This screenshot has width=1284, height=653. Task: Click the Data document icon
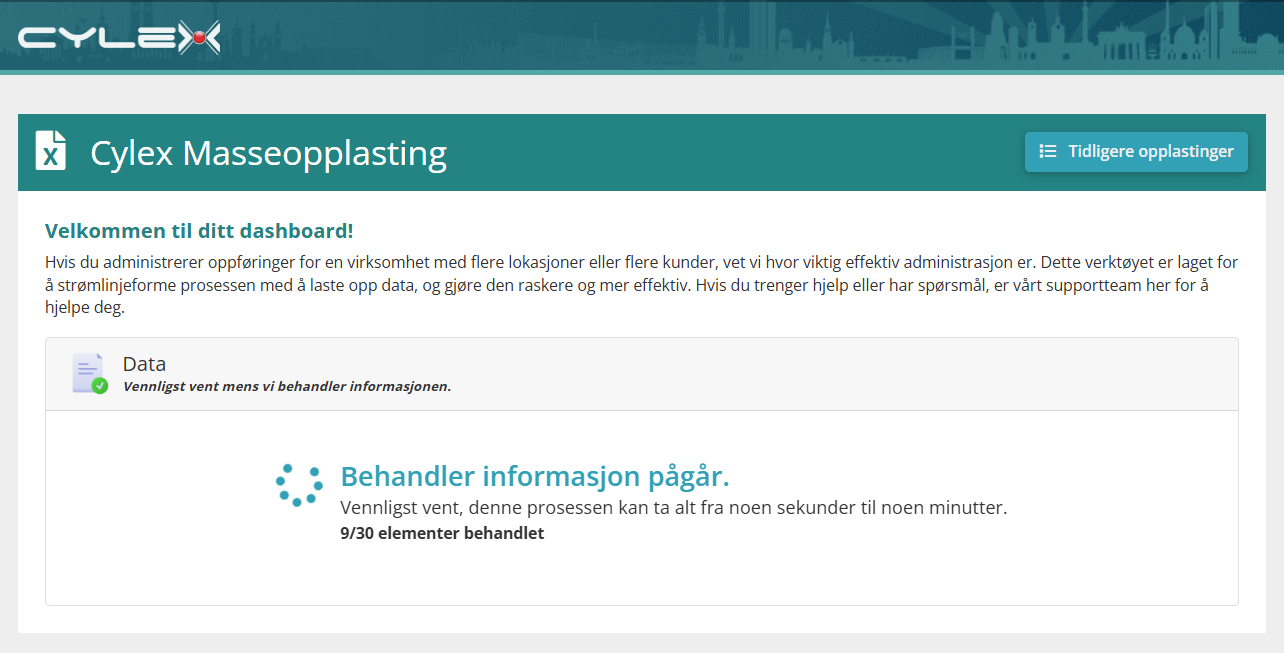tap(88, 372)
